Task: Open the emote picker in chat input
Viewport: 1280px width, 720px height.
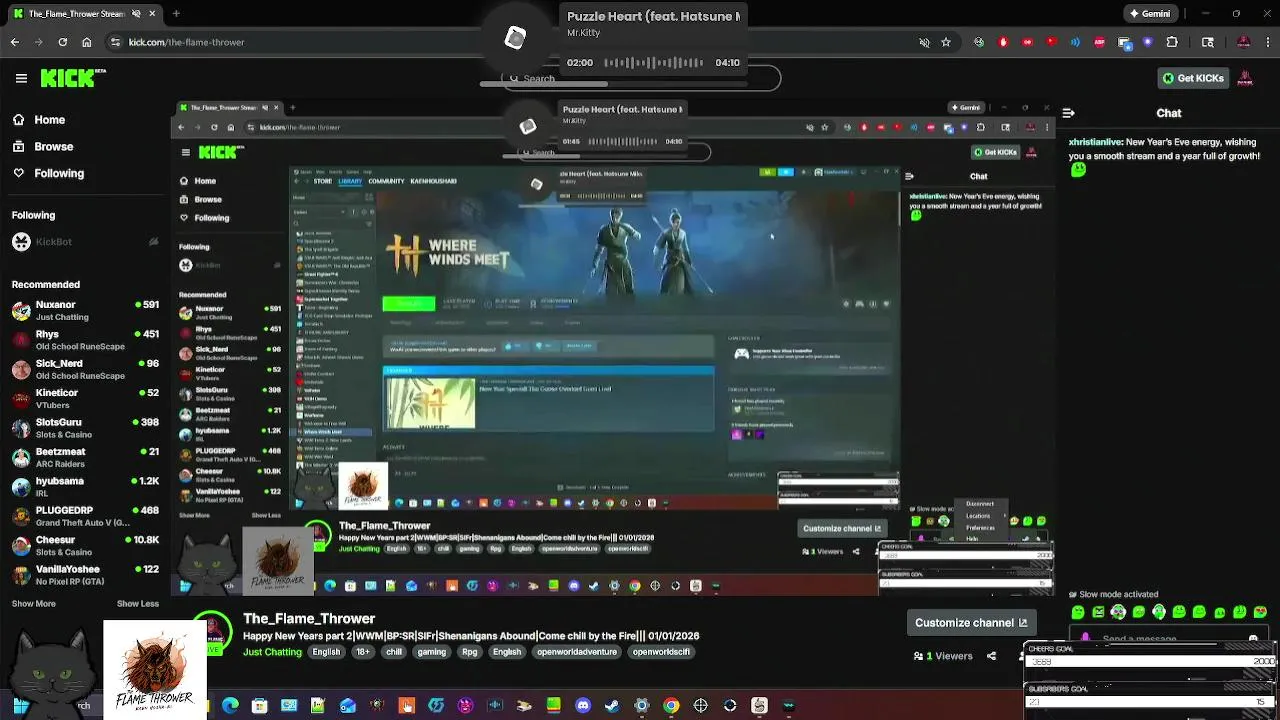Action: point(1253,638)
